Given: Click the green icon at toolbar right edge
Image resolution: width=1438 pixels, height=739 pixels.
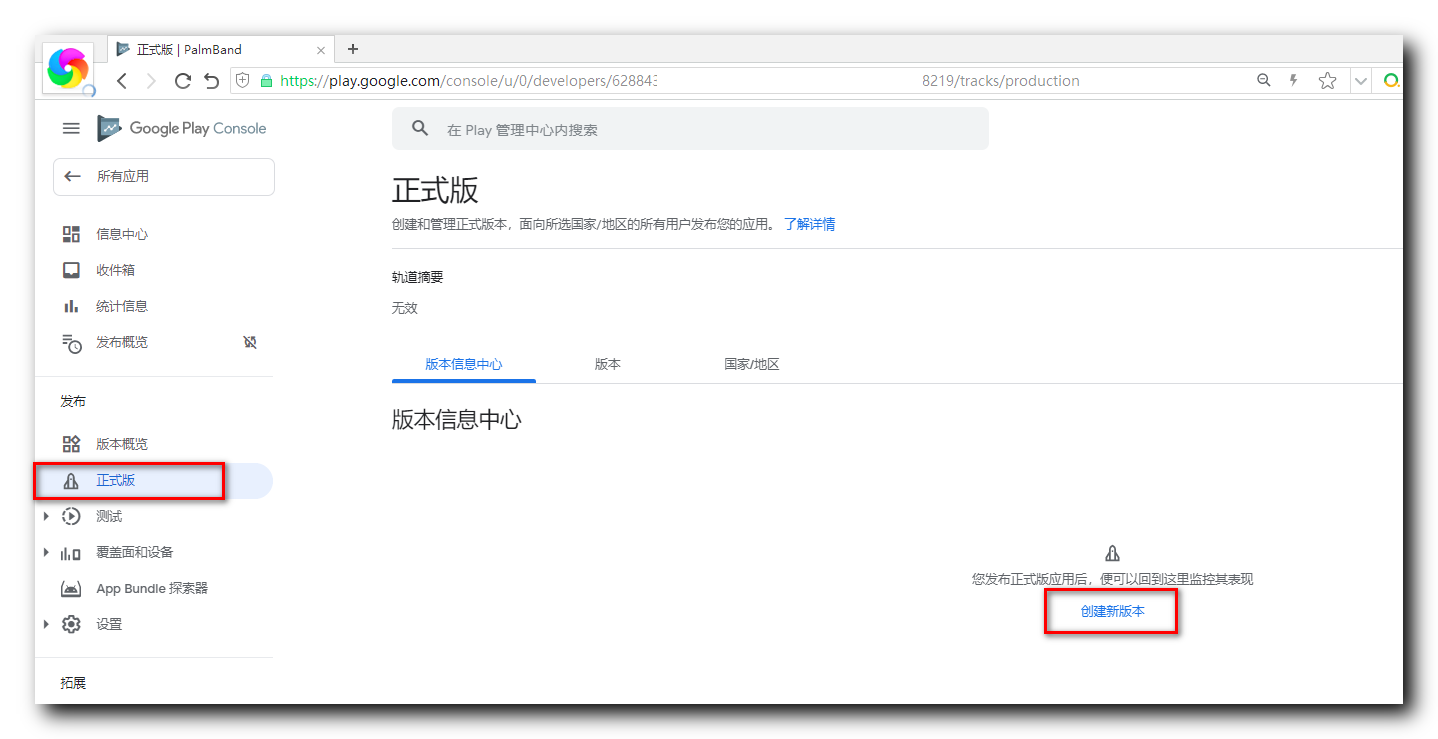Looking at the screenshot, I should (x=1392, y=81).
